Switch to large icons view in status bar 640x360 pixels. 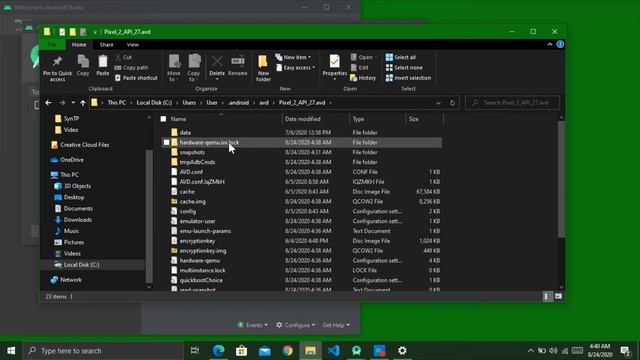558,296
